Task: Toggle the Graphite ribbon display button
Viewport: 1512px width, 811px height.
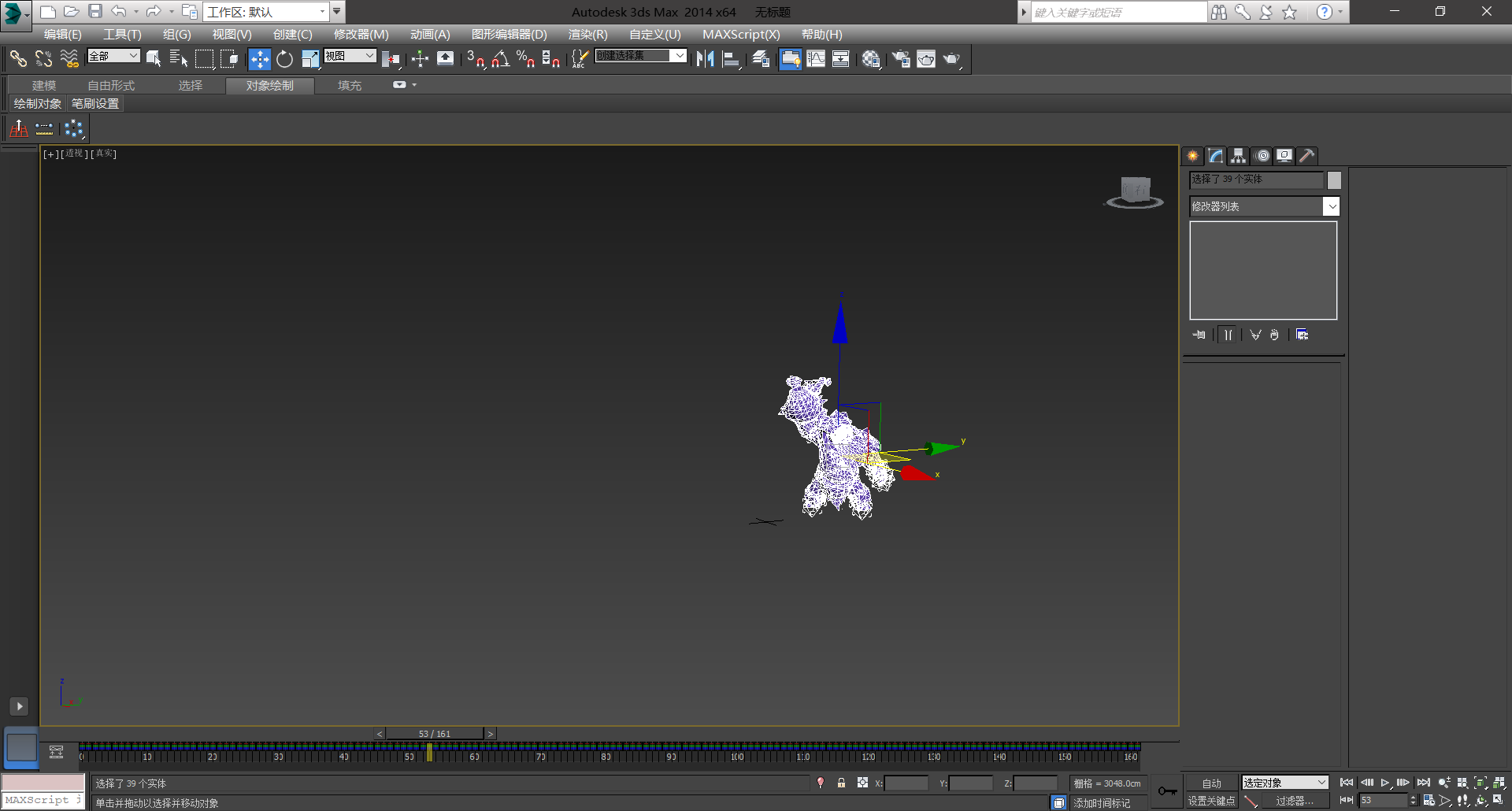Action: (790, 59)
